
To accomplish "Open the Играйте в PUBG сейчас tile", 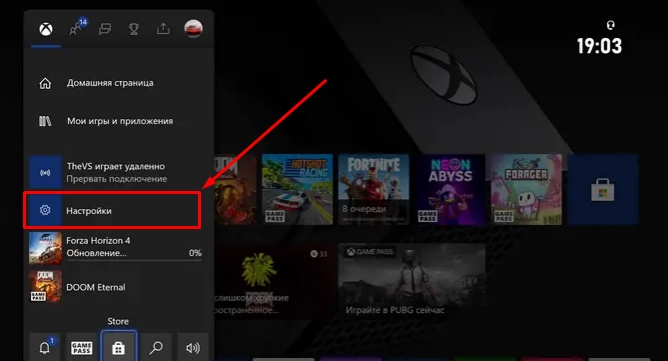I will pos(412,281).
